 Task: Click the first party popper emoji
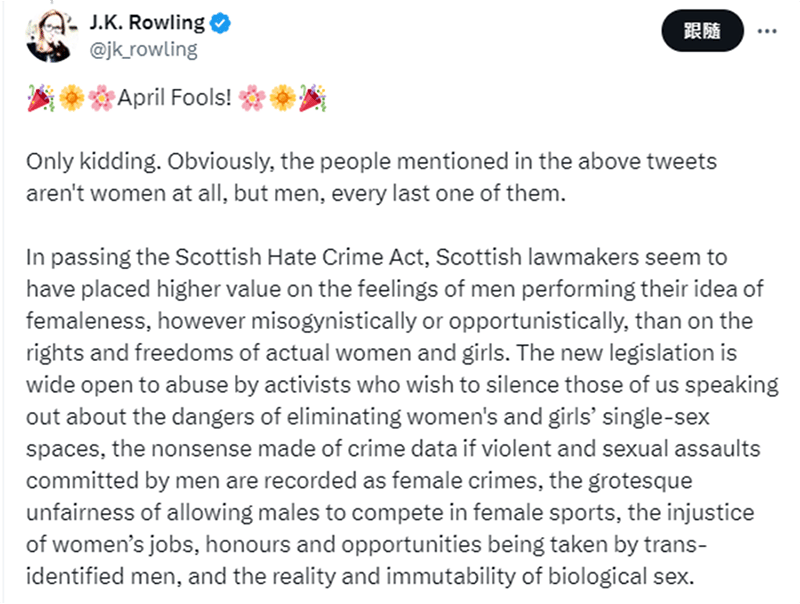pos(39,99)
